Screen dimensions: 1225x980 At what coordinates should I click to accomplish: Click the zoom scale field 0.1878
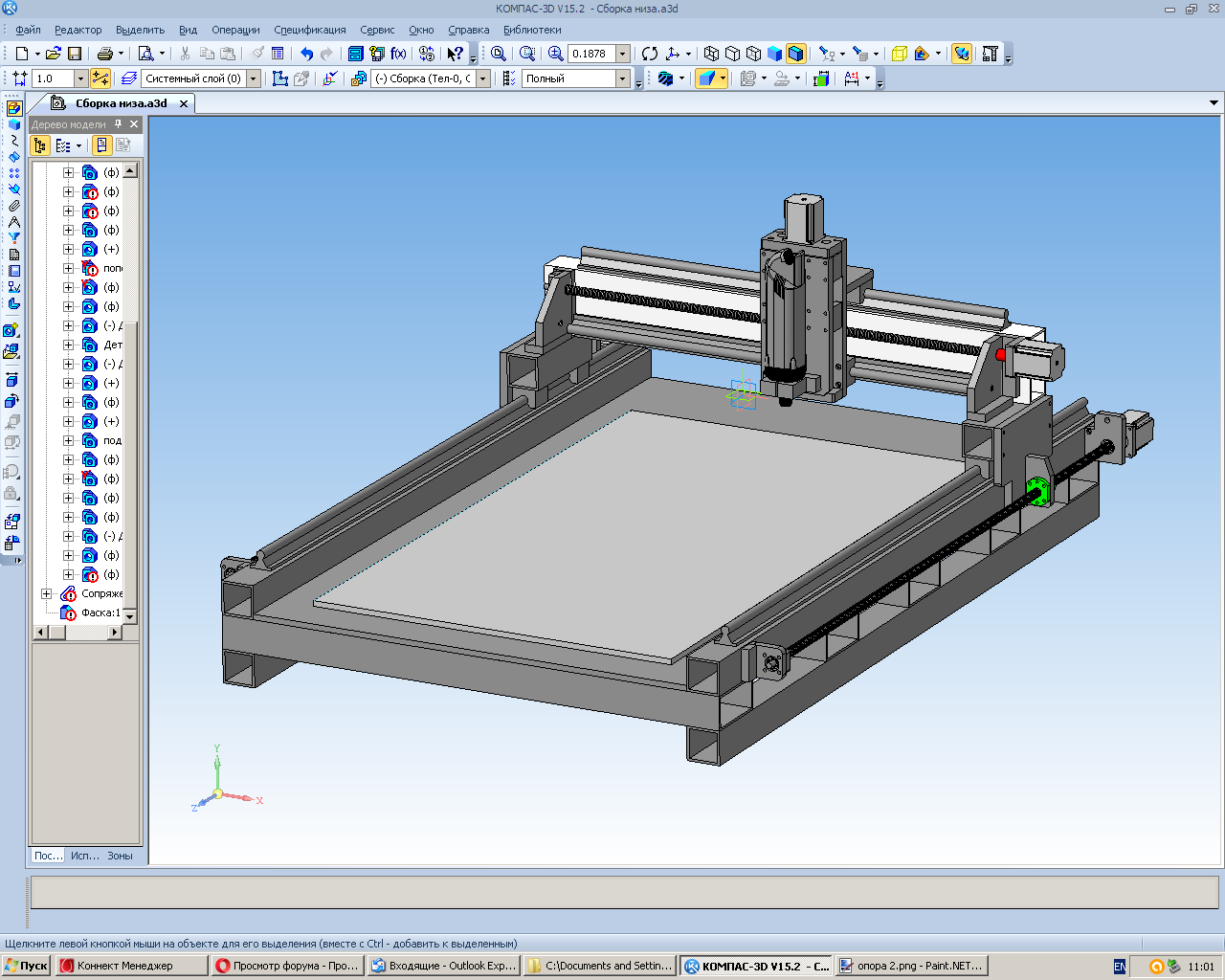(x=590, y=54)
